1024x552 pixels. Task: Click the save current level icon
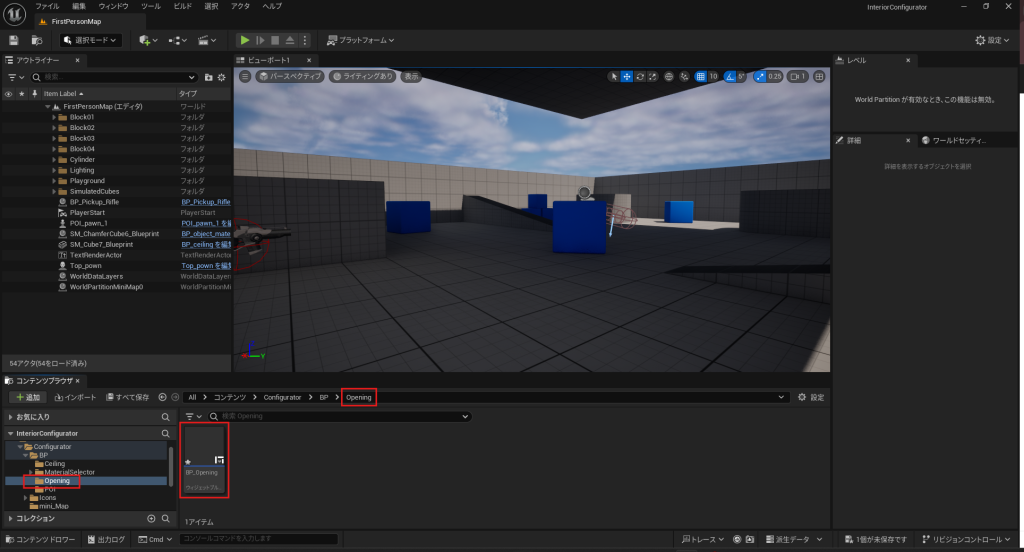coord(14,40)
